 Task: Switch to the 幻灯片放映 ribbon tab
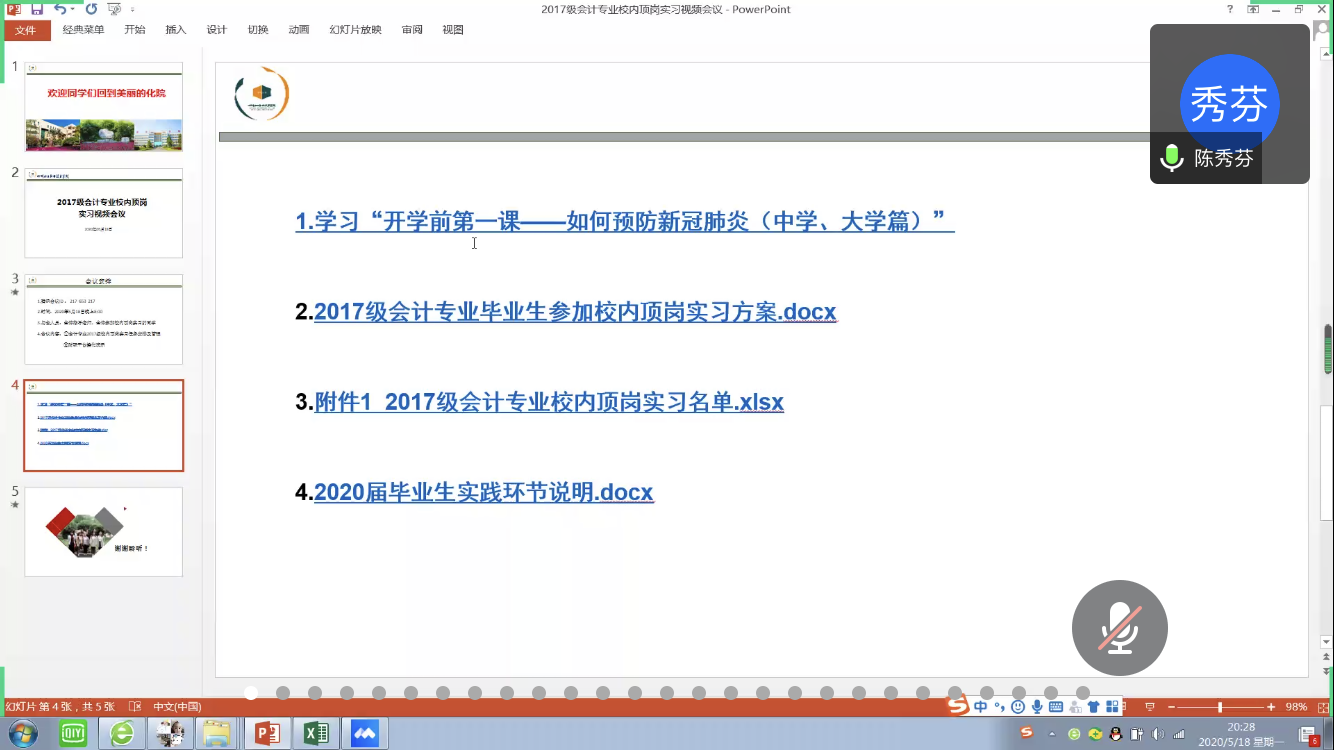pos(355,30)
